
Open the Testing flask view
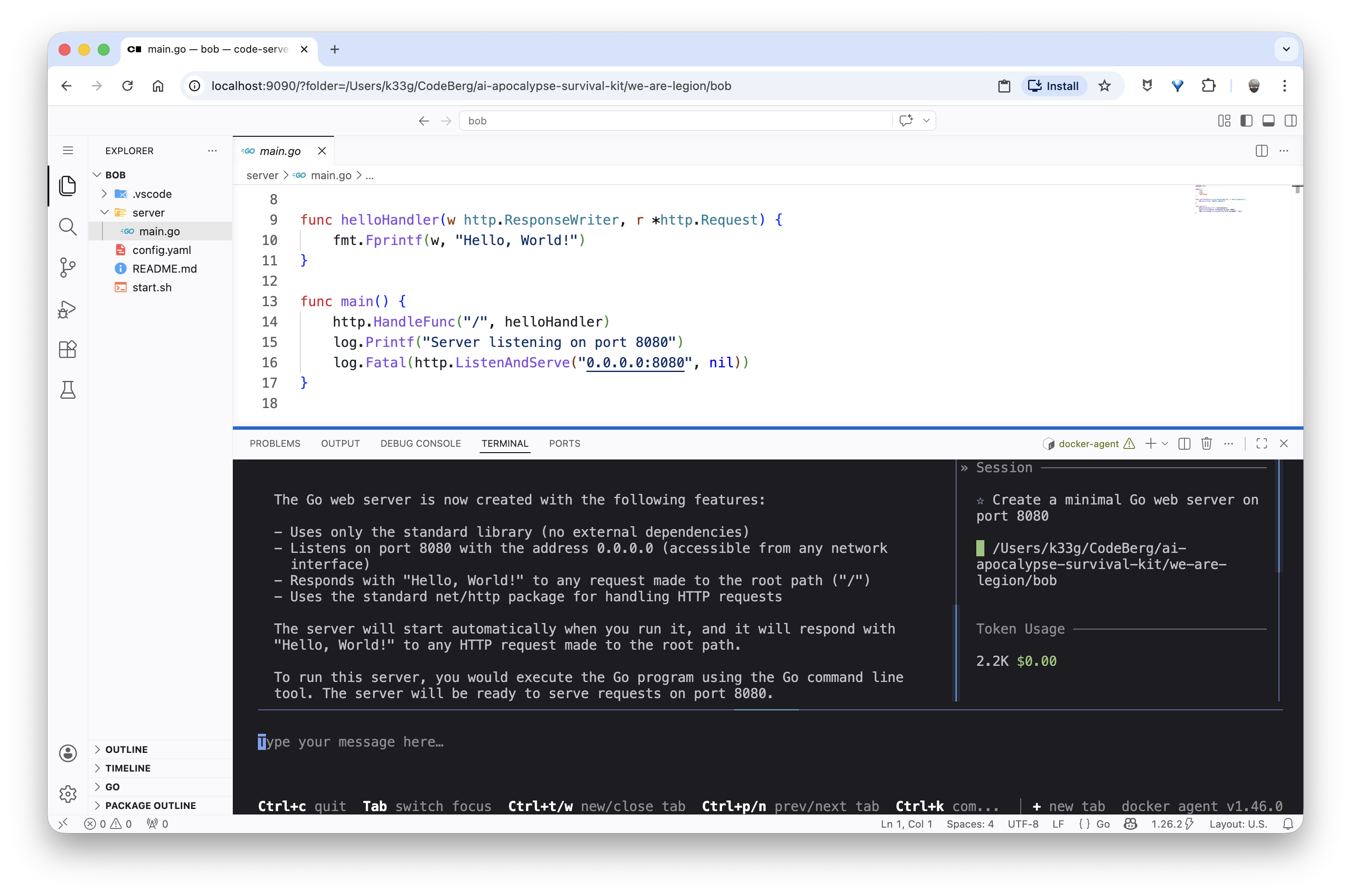68,390
